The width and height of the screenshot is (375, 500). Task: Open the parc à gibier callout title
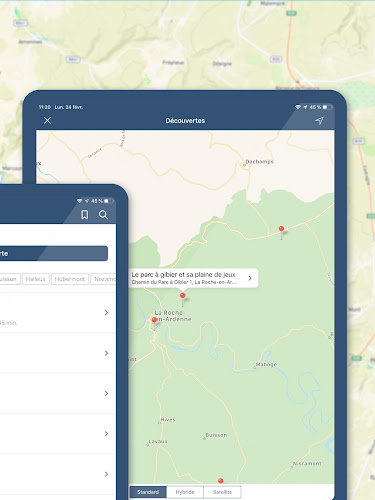(x=183, y=275)
